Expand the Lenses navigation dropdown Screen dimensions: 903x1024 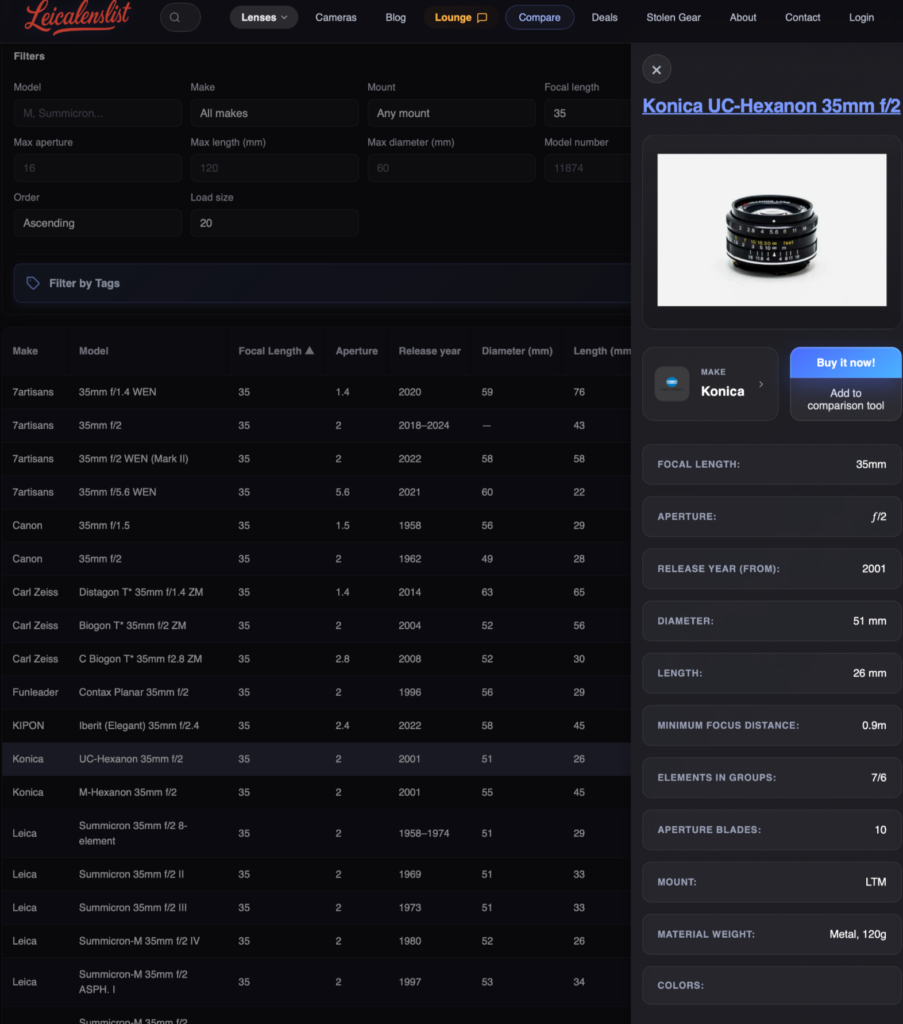(x=263, y=17)
